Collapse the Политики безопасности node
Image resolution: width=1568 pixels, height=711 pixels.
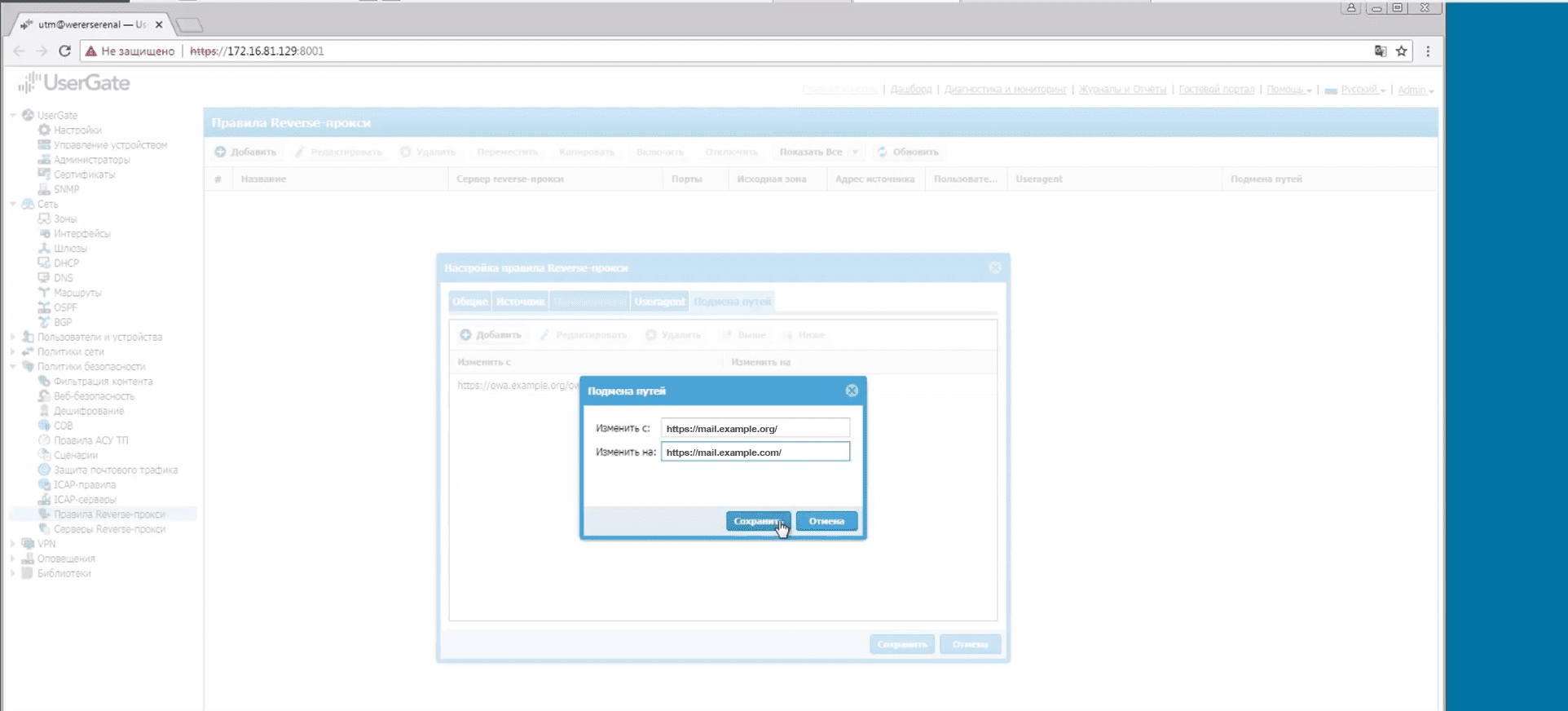13,366
